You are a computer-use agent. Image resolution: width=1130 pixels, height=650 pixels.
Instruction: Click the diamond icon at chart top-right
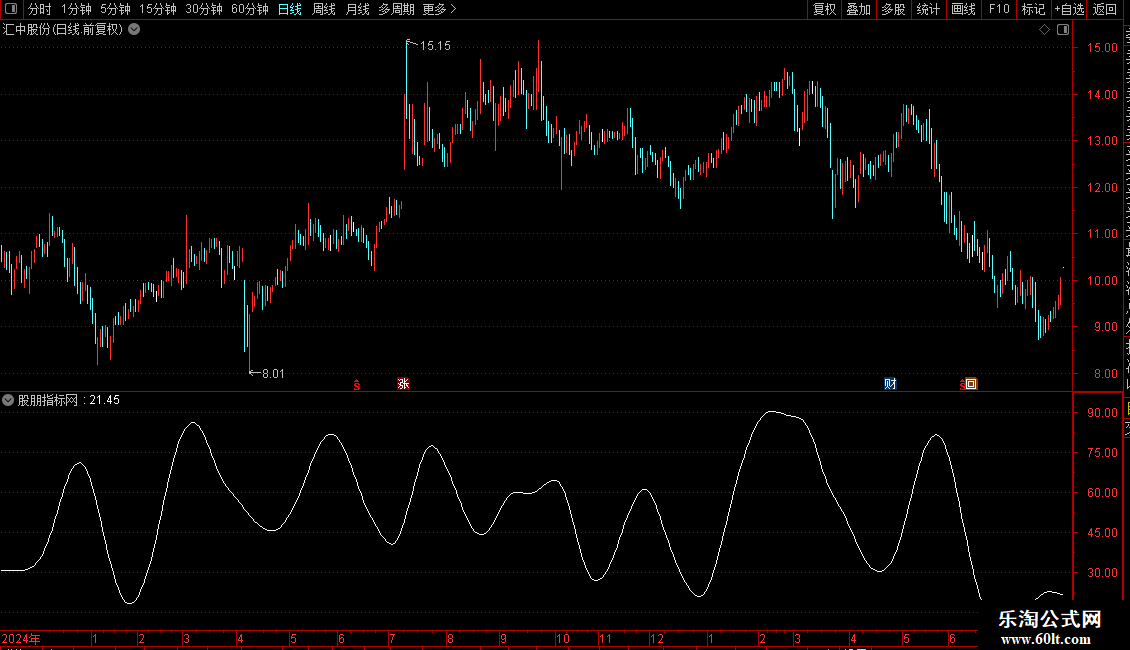coord(1044,30)
